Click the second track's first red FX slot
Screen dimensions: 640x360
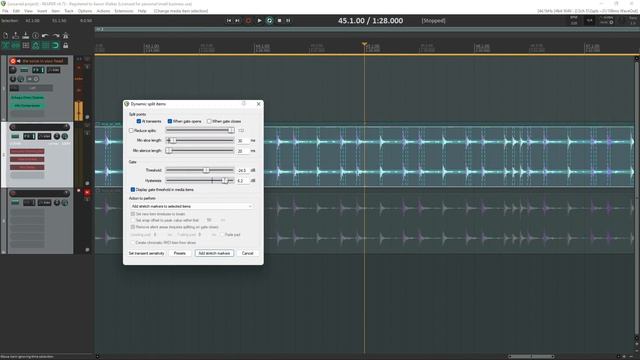(x=27, y=151)
